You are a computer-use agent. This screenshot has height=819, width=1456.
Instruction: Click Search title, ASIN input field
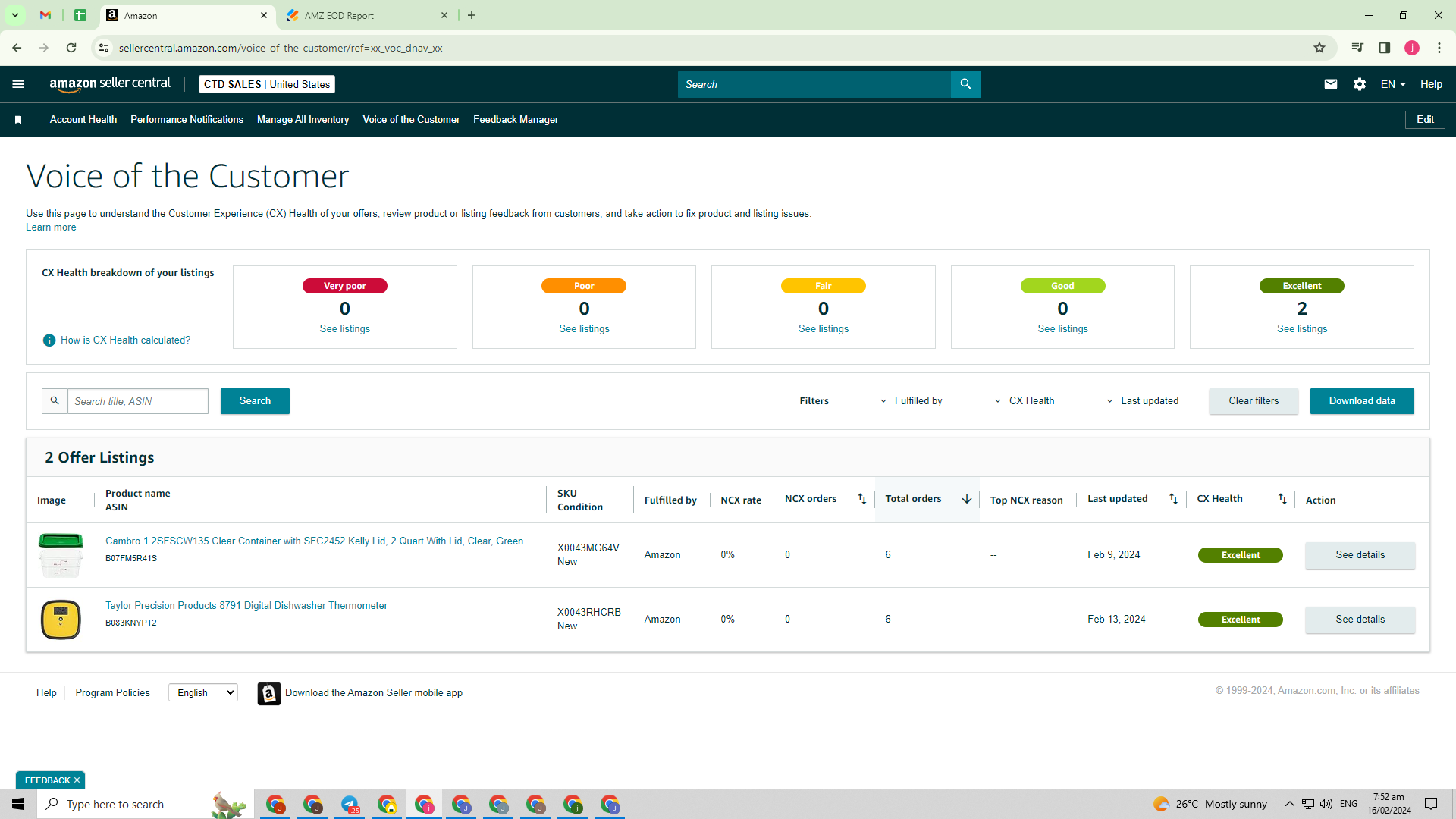point(138,401)
